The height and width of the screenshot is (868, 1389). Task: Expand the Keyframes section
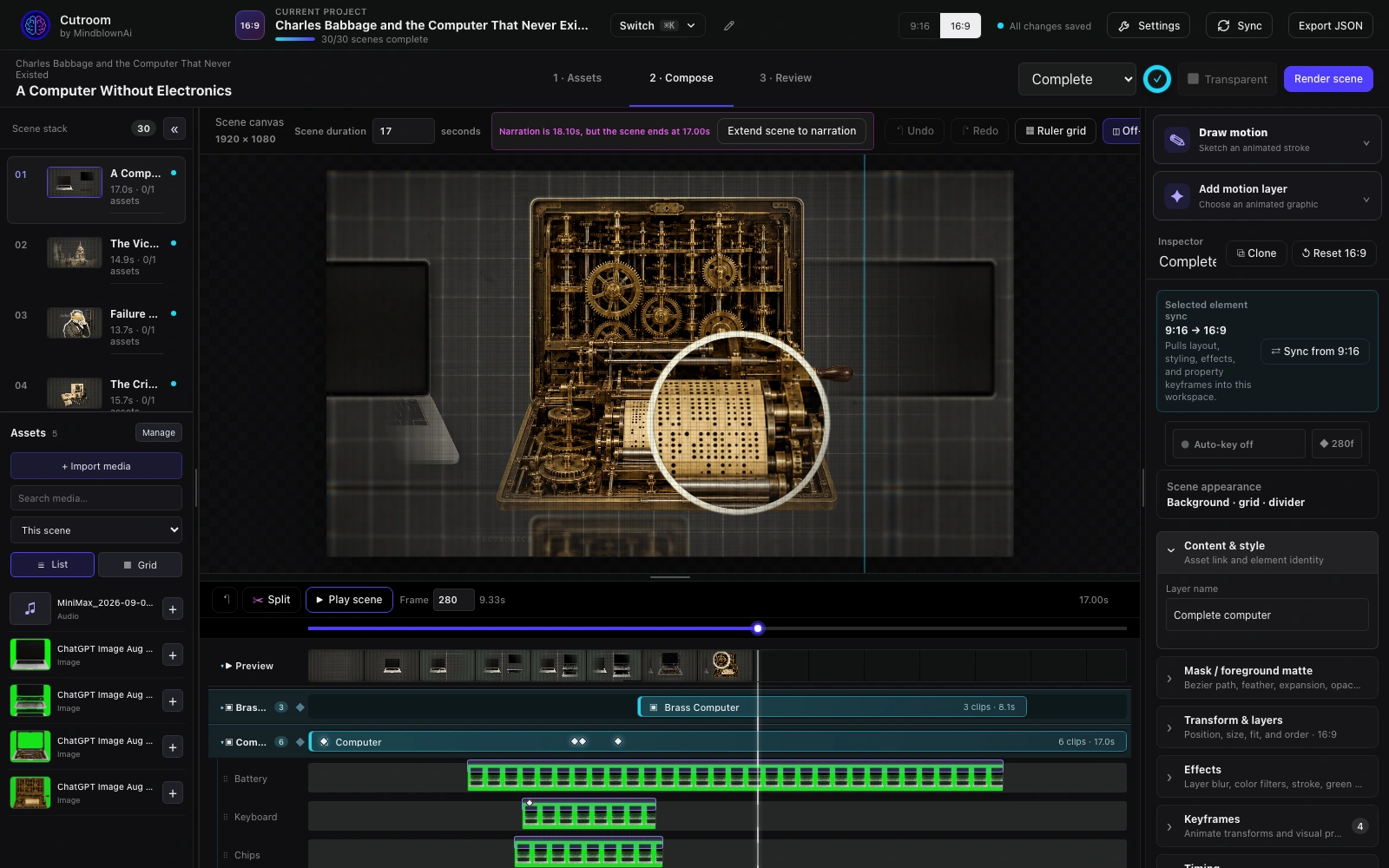(1267, 826)
